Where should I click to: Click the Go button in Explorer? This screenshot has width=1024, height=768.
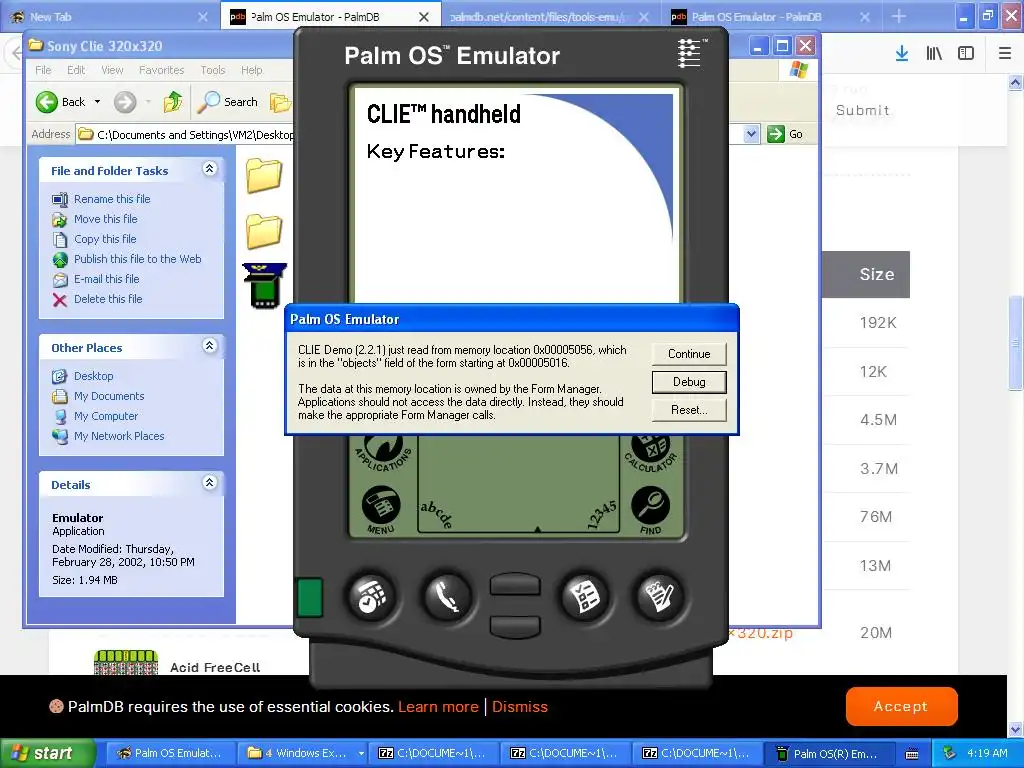[785, 135]
